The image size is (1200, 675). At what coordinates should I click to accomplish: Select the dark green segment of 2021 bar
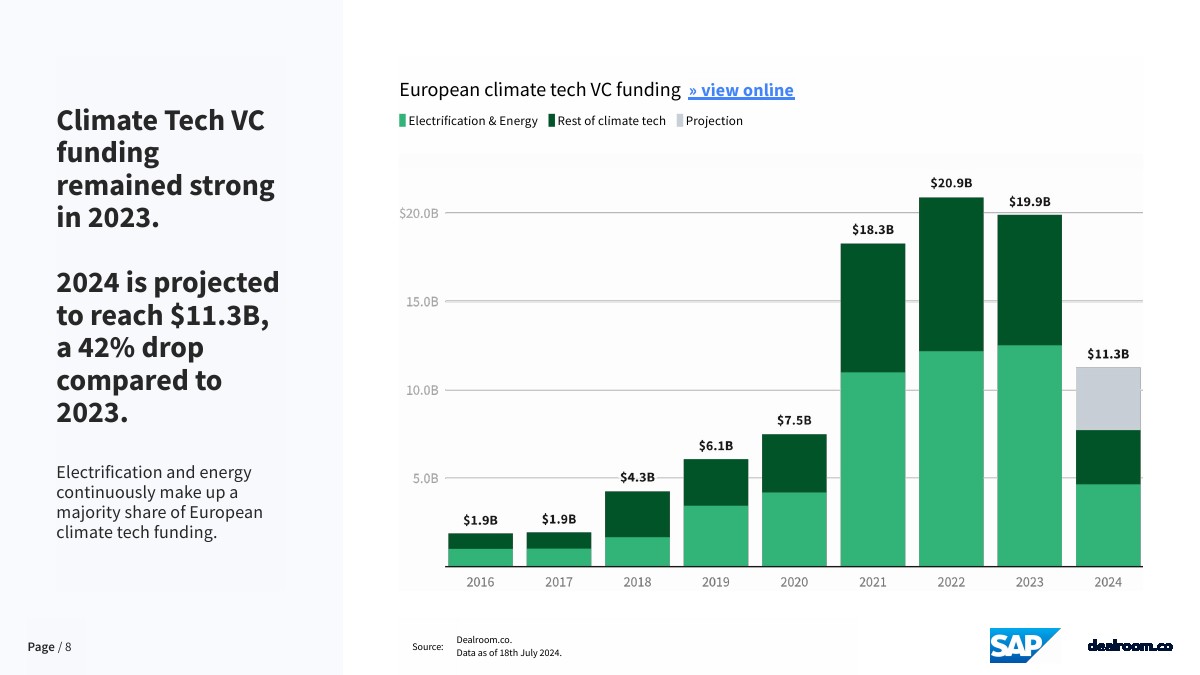872,308
